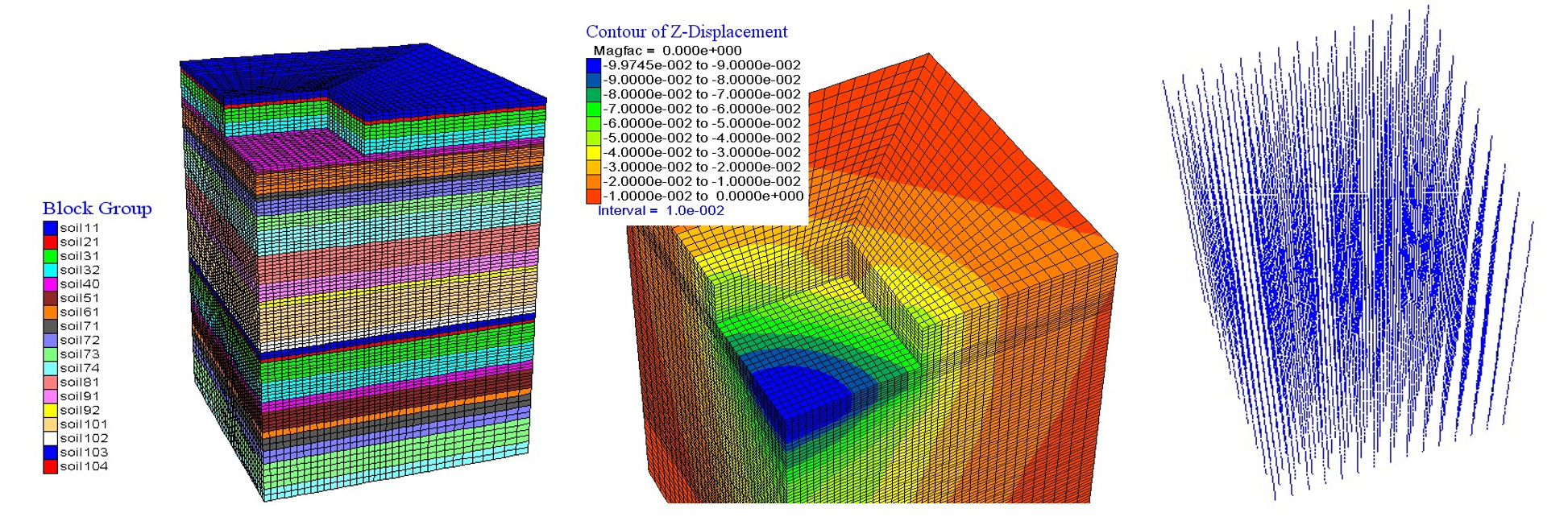Click the gray soil71 legend swatch

coord(50,326)
